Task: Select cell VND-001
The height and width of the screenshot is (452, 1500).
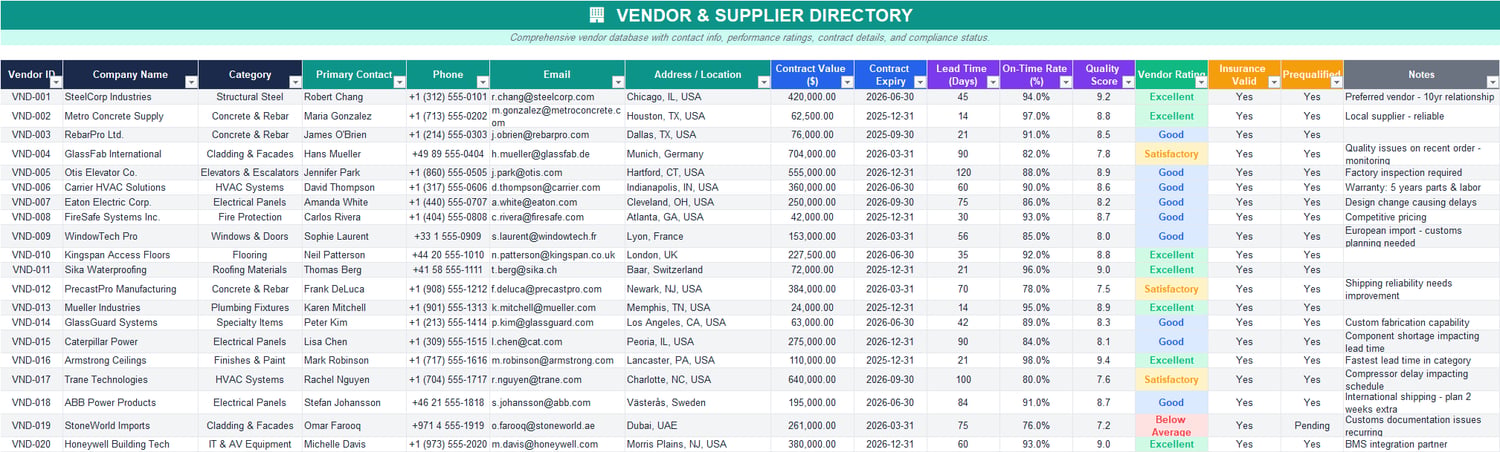Action: (x=32, y=97)
